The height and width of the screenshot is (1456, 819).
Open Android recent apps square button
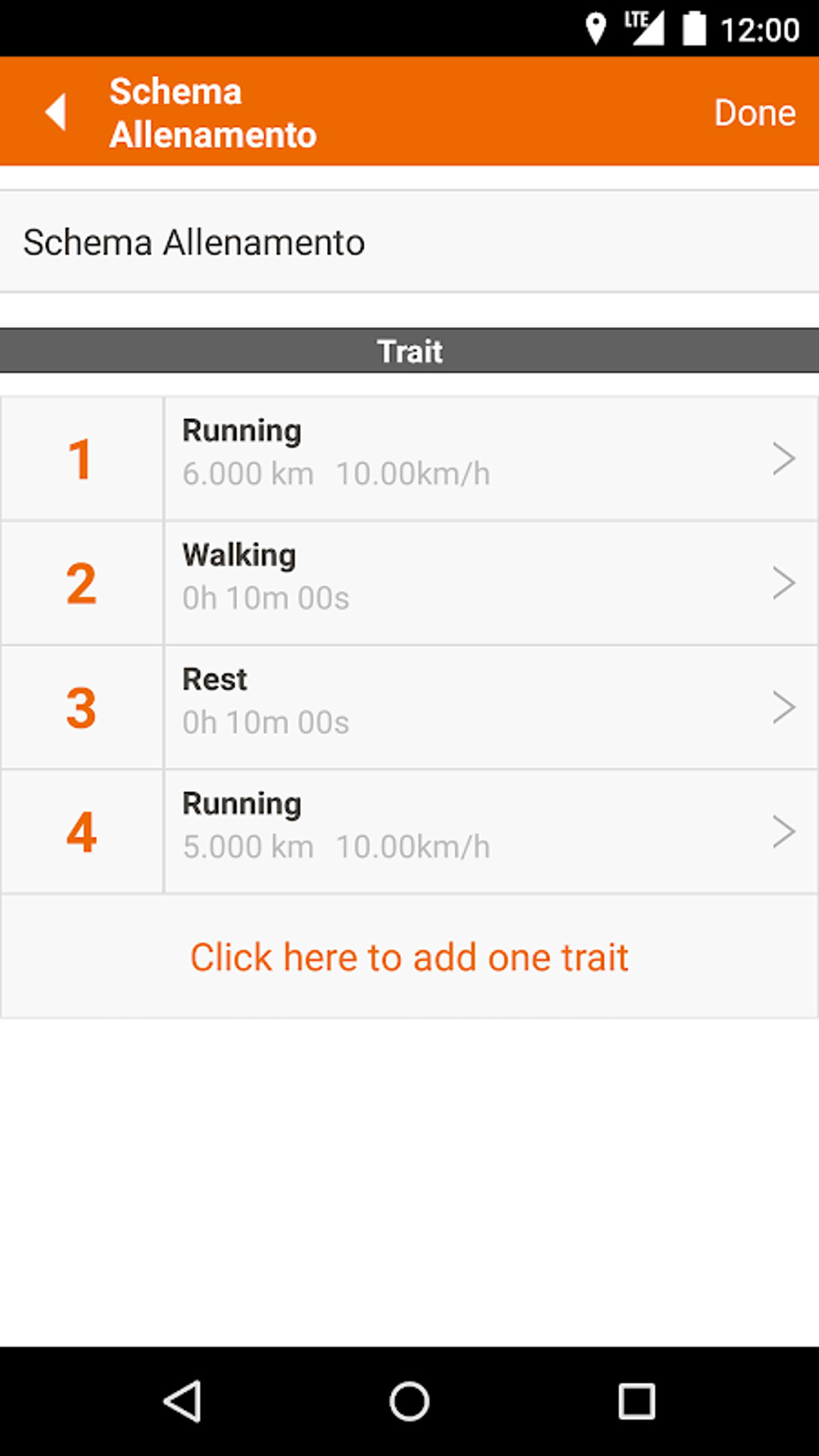click(636, 1402)
